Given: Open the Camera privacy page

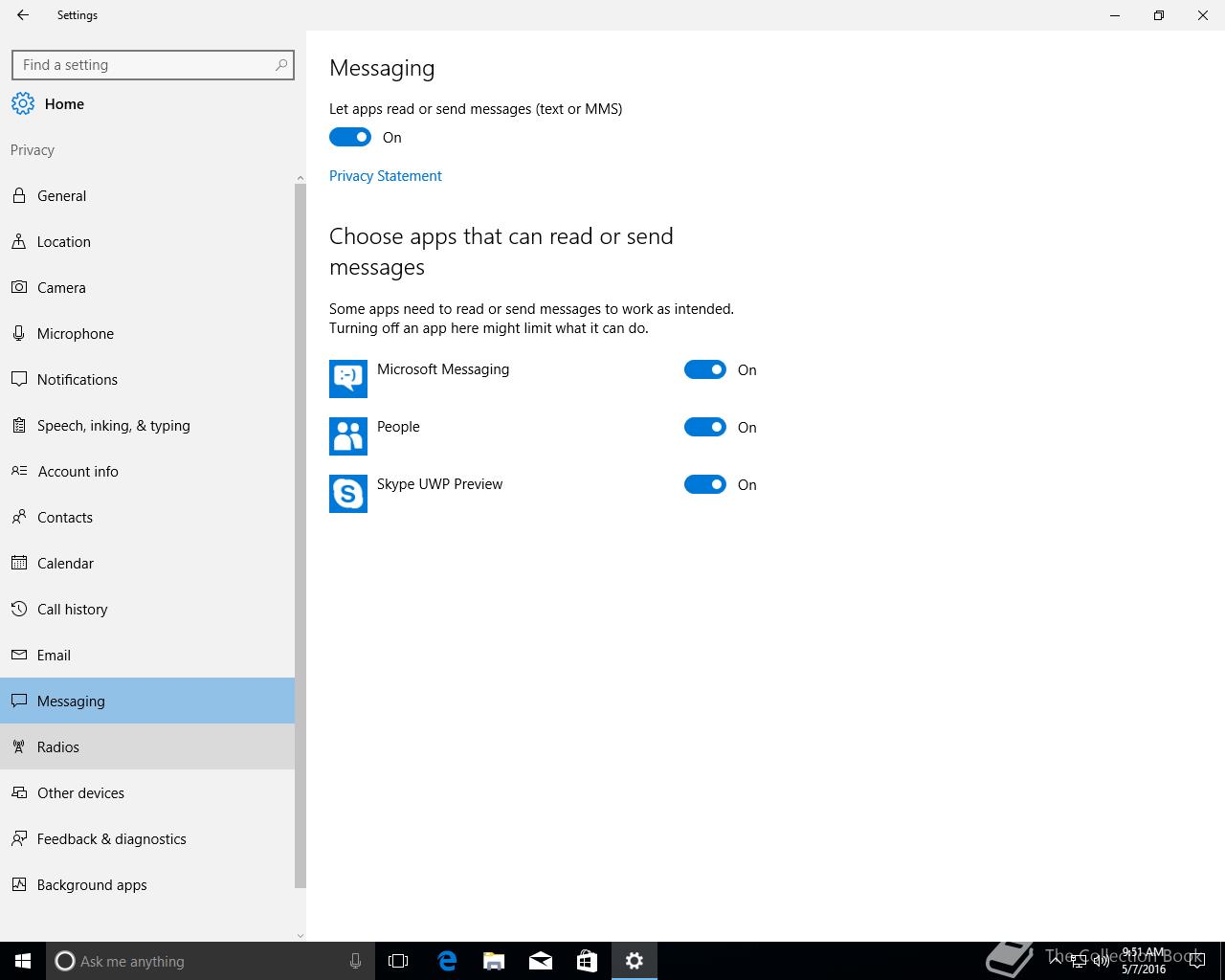Looking at the screenshot, I should click(x=147, y=287).
